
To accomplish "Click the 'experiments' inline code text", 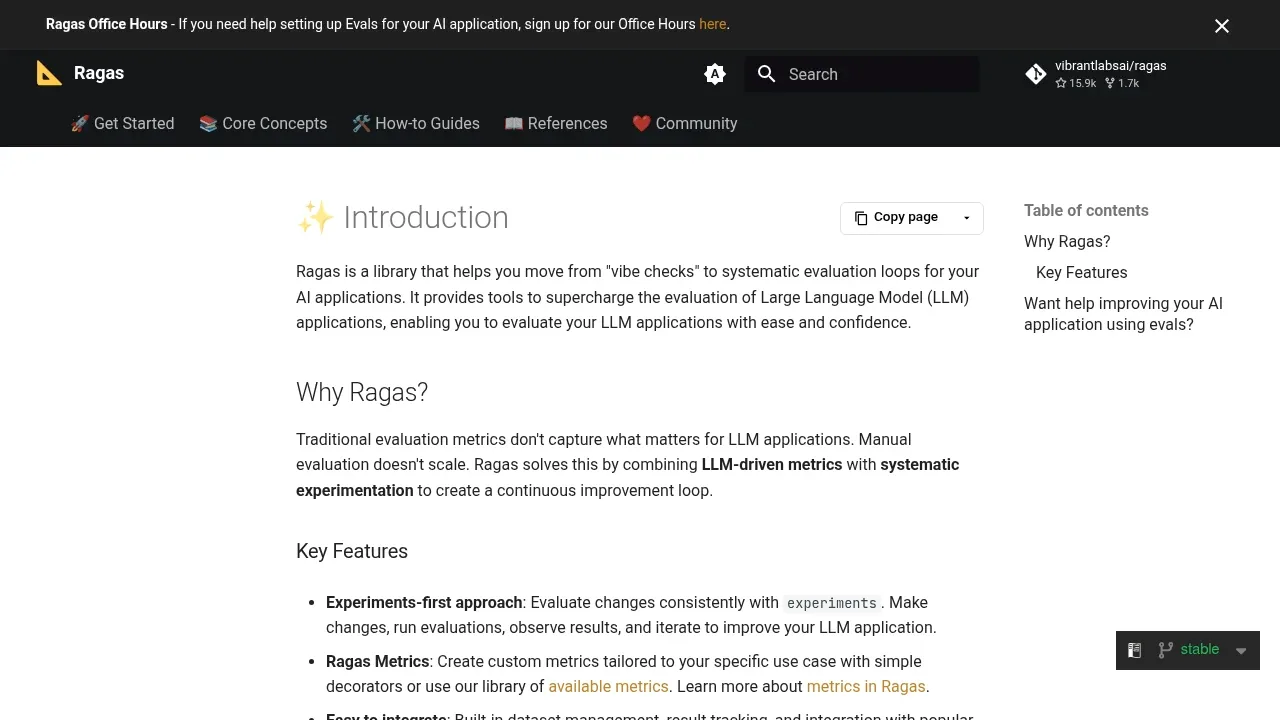I will coord(831,603).
